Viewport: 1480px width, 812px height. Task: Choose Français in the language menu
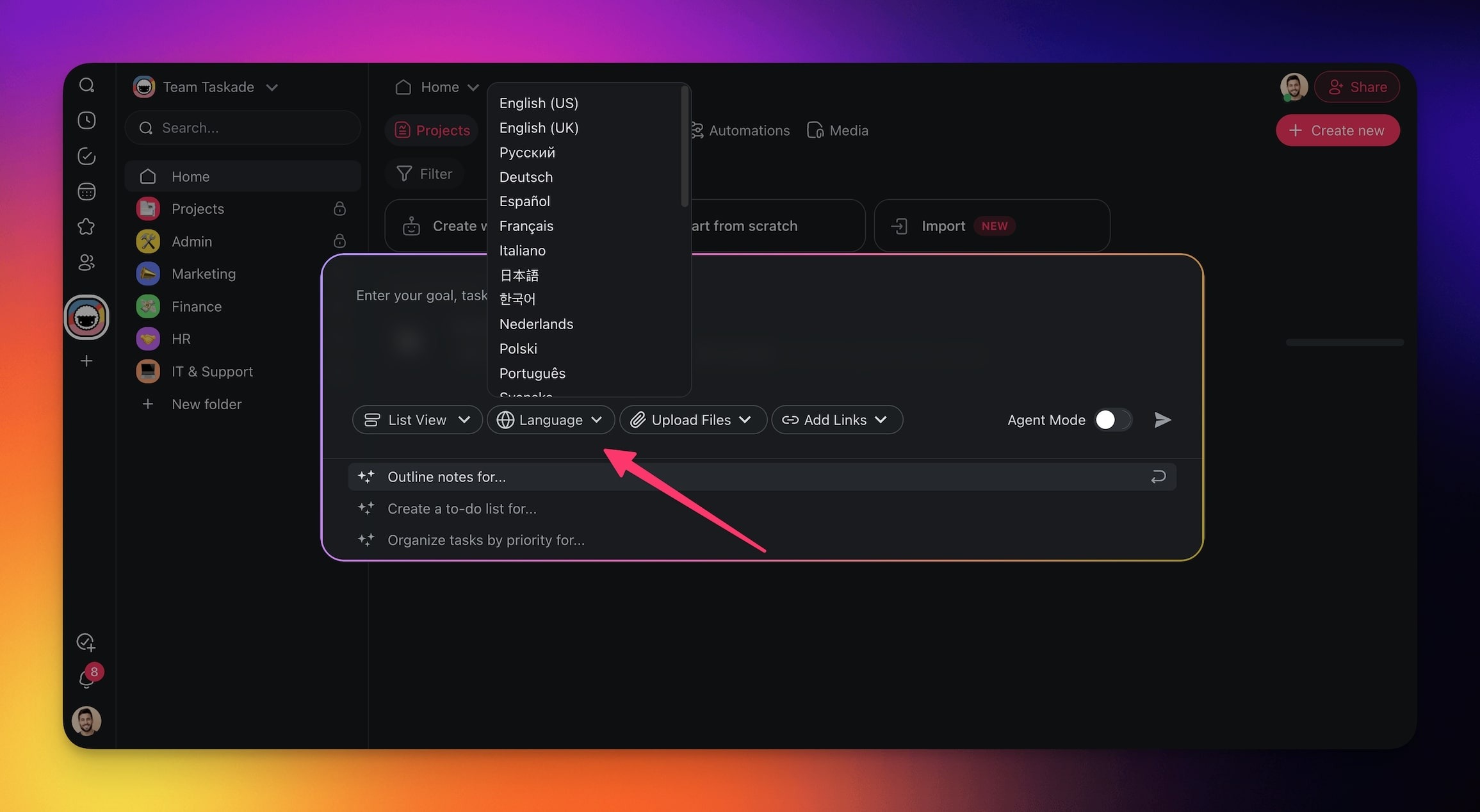[526, 226]
